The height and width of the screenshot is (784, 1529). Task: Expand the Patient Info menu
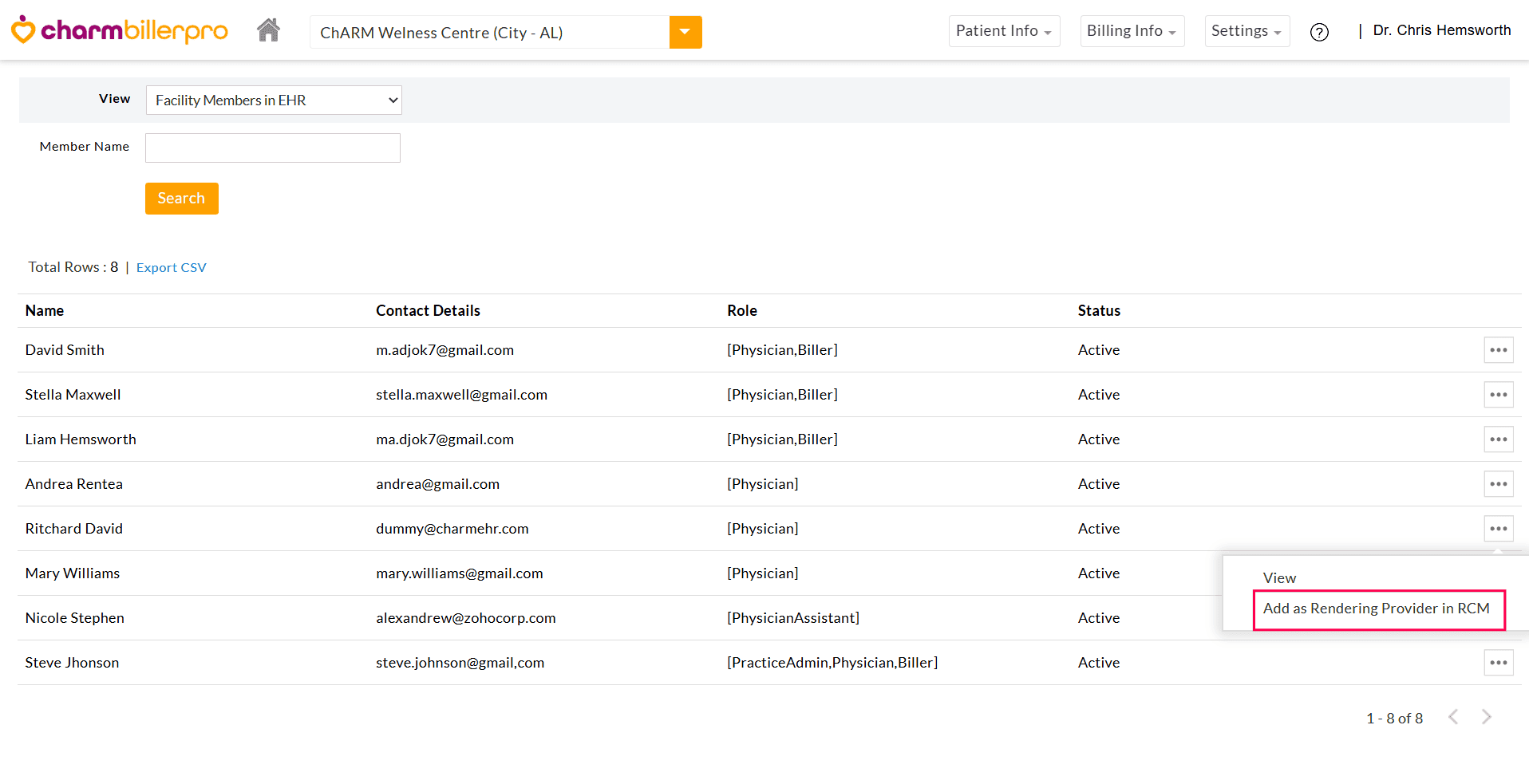[1004, 31]
